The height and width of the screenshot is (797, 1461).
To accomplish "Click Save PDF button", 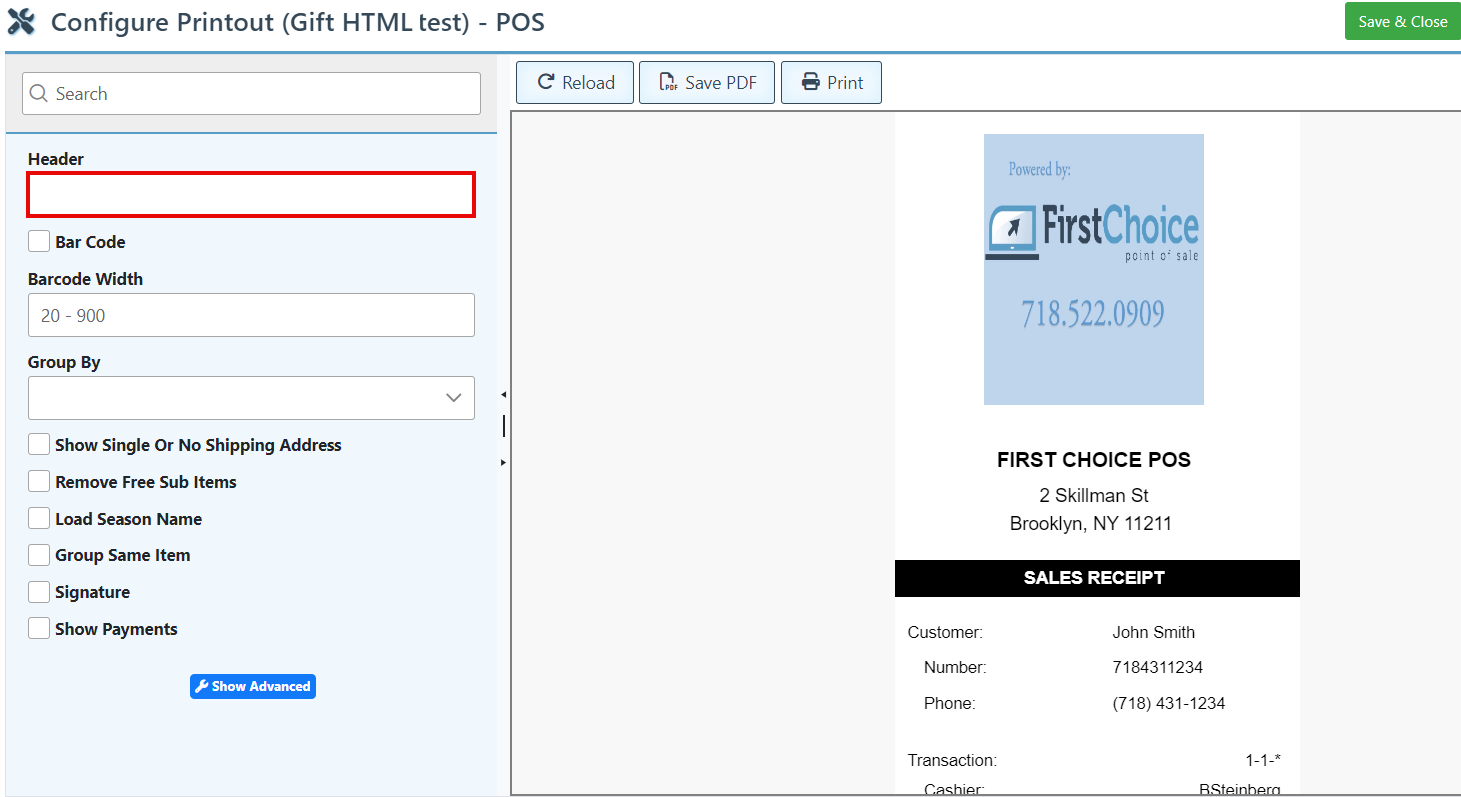I will coord(707,83).
